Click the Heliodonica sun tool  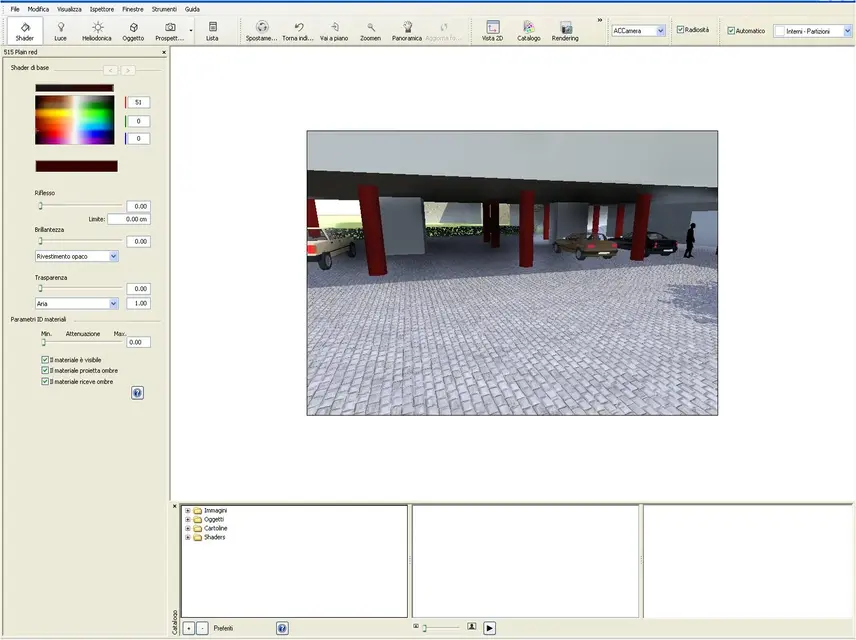point(97,31)
